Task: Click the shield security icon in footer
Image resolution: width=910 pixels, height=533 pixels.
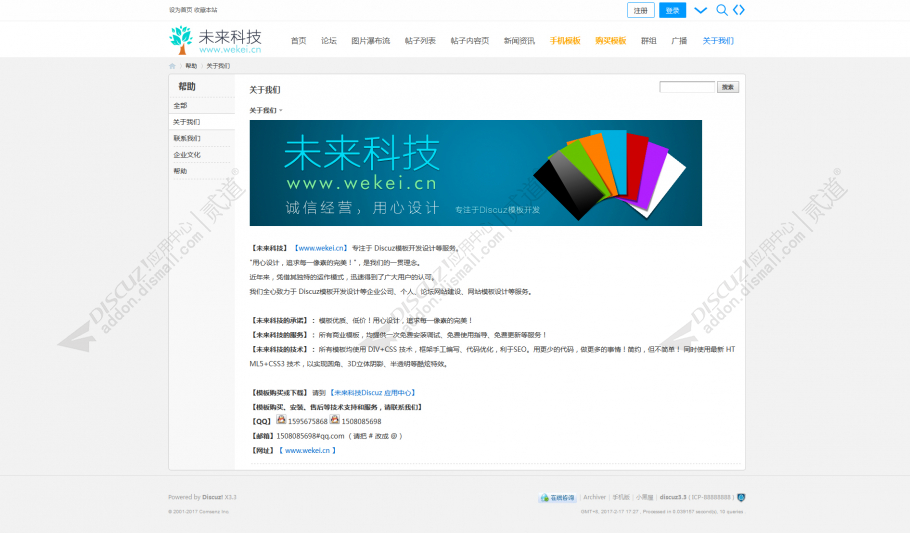Action: (x=741, y=498)
